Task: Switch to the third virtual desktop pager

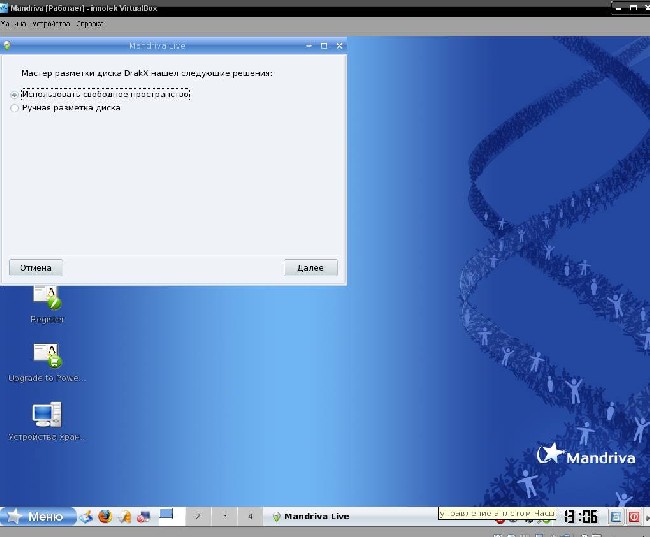Action: coord(225,516)
